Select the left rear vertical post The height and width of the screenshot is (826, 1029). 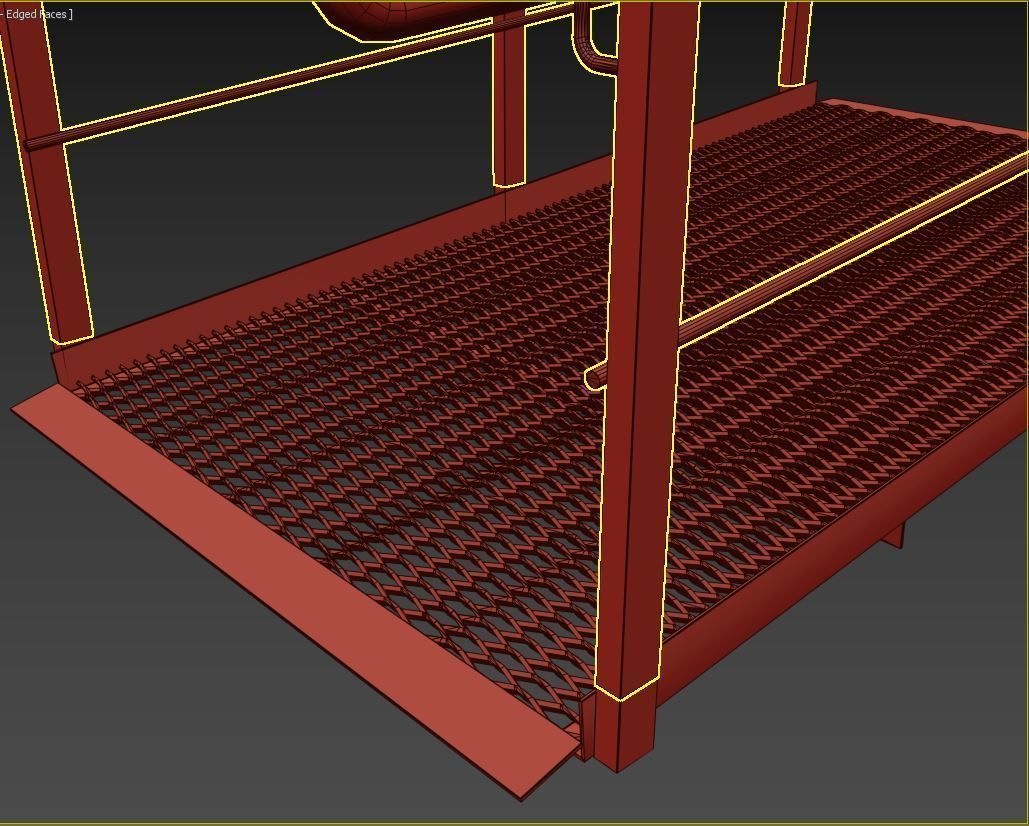click(49, 197)
